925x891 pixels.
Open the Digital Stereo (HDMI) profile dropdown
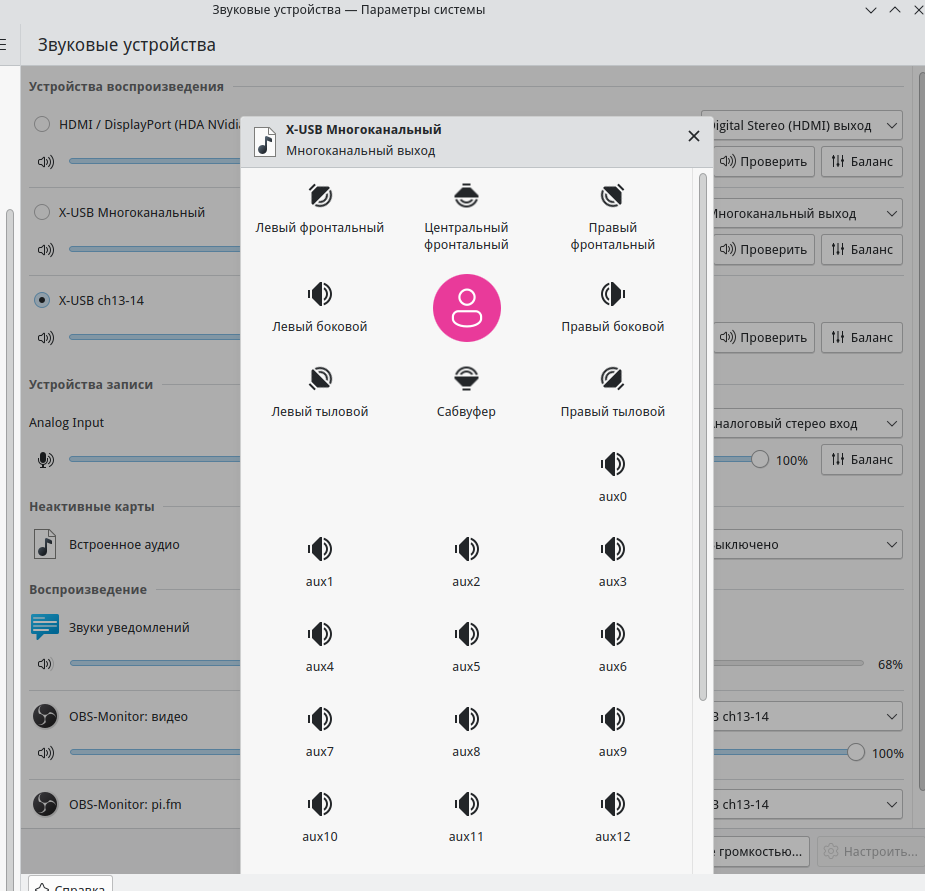click(804, 126)
